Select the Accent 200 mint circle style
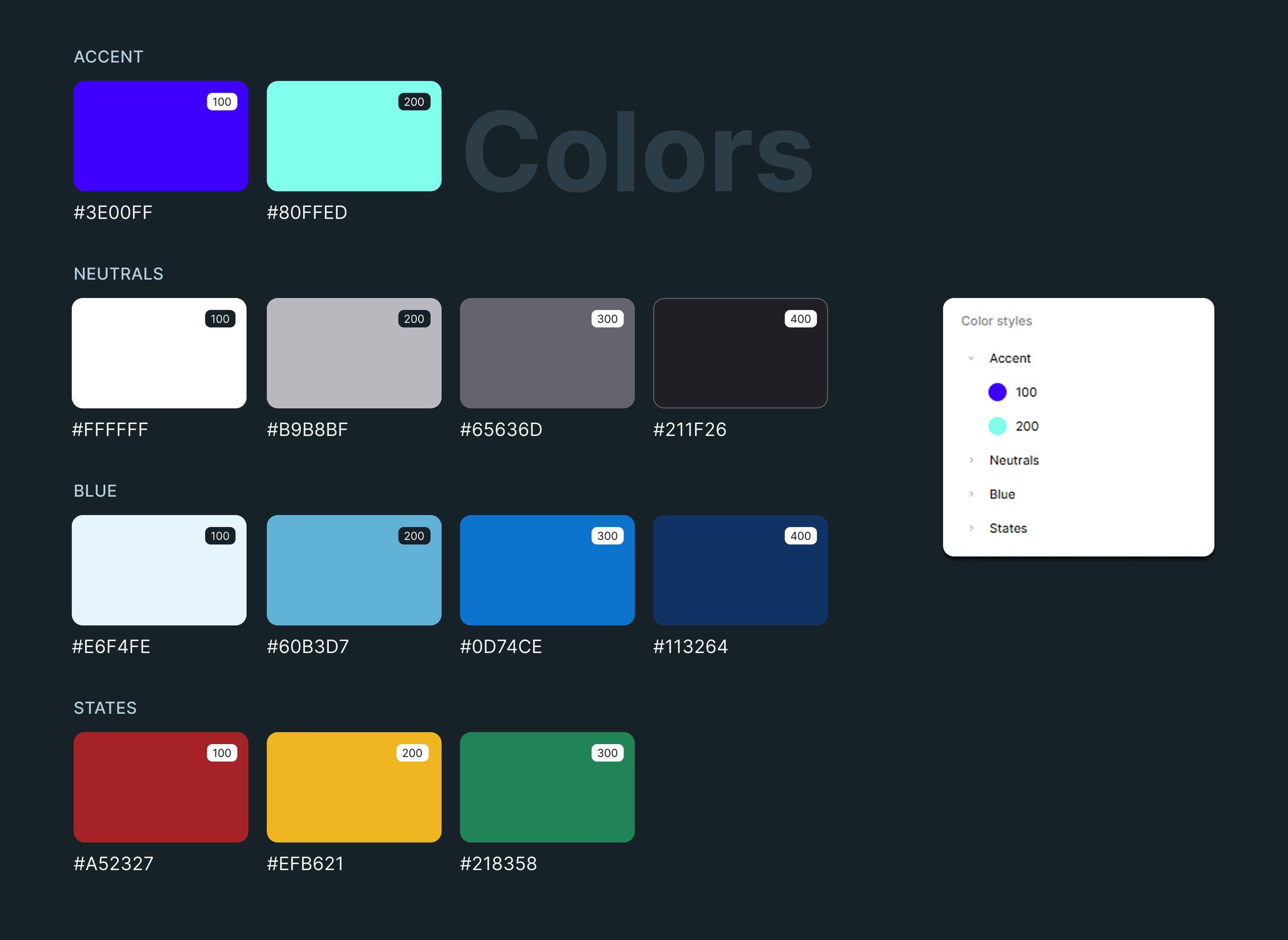Screen dimensions: 1288x940 [x=997, y=426]
